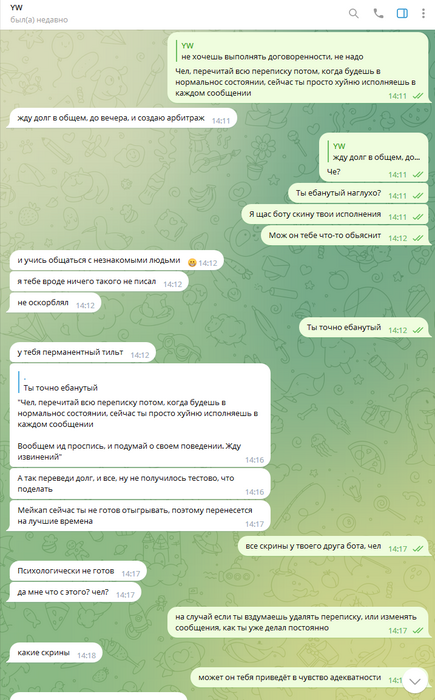The height and width of the screenshot is (700, 435).
Task: Open YW profile from chat header name
Action: [16, 8]
